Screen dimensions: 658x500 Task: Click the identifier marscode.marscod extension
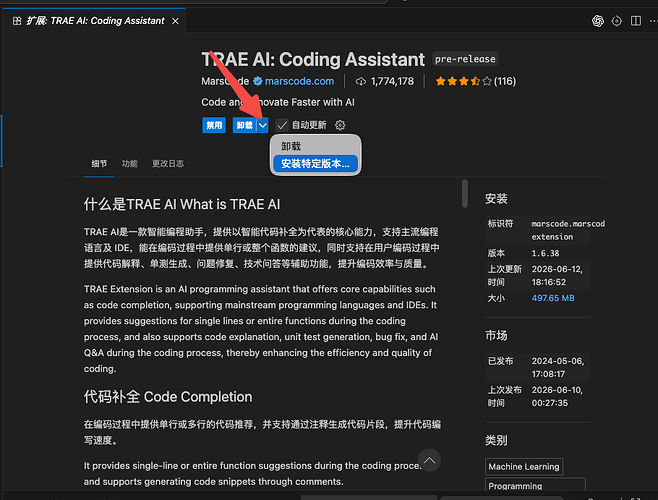pos(568,230)
